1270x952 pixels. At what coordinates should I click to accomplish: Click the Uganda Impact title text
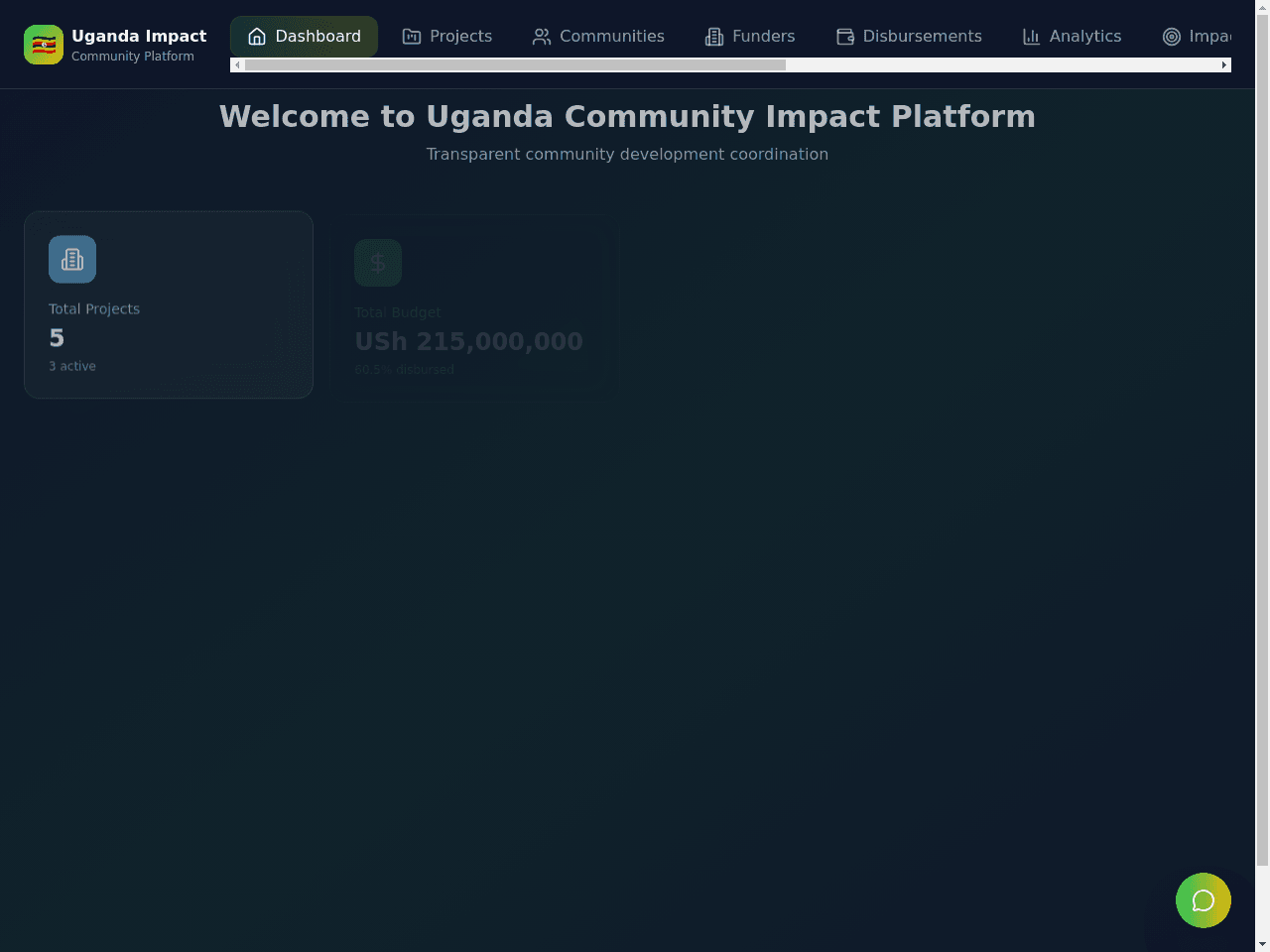click(x=139, y=36)
